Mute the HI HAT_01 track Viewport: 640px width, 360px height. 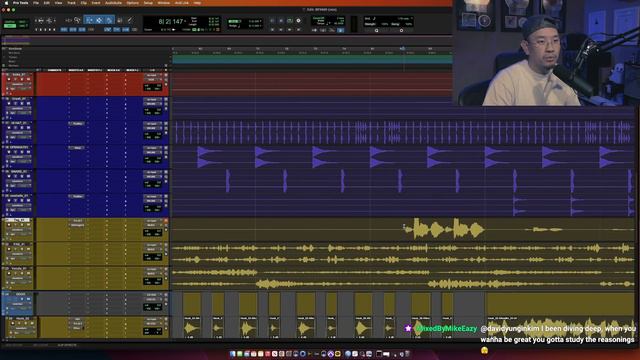click(28, 128)
